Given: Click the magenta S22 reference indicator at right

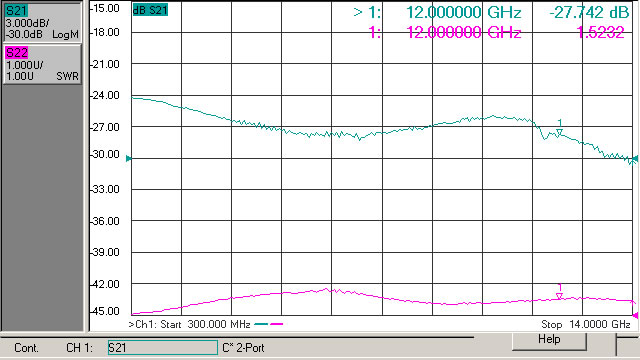Looking at the screenshot, I should pos(635,315).
